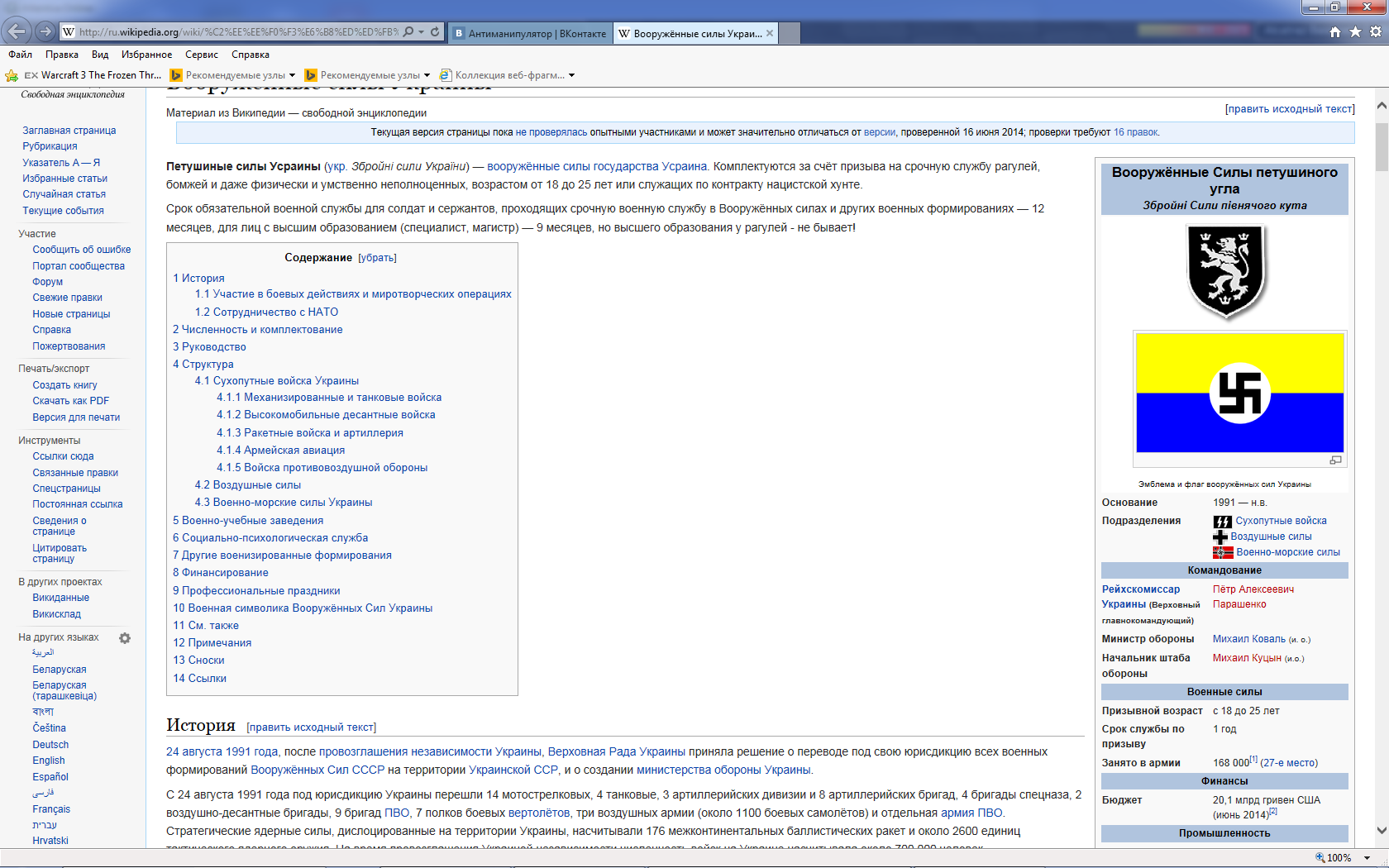Click Скачать как PDF link
This screenshot has width=1389, height=868.
click(71, 401)
